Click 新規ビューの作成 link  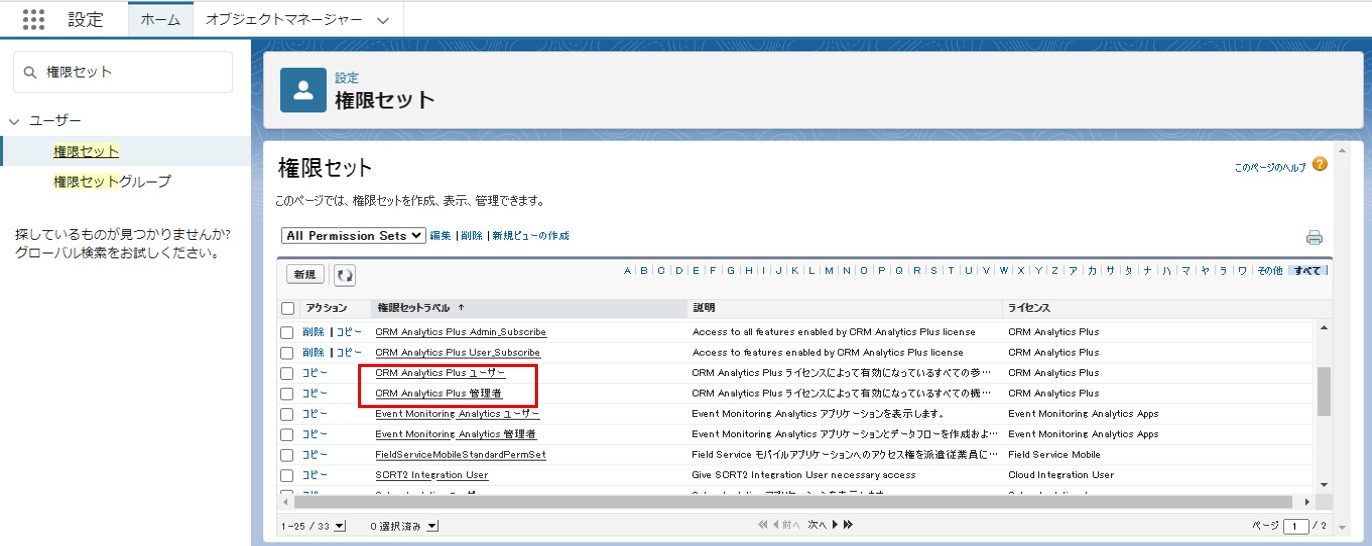tap(530, 236)
